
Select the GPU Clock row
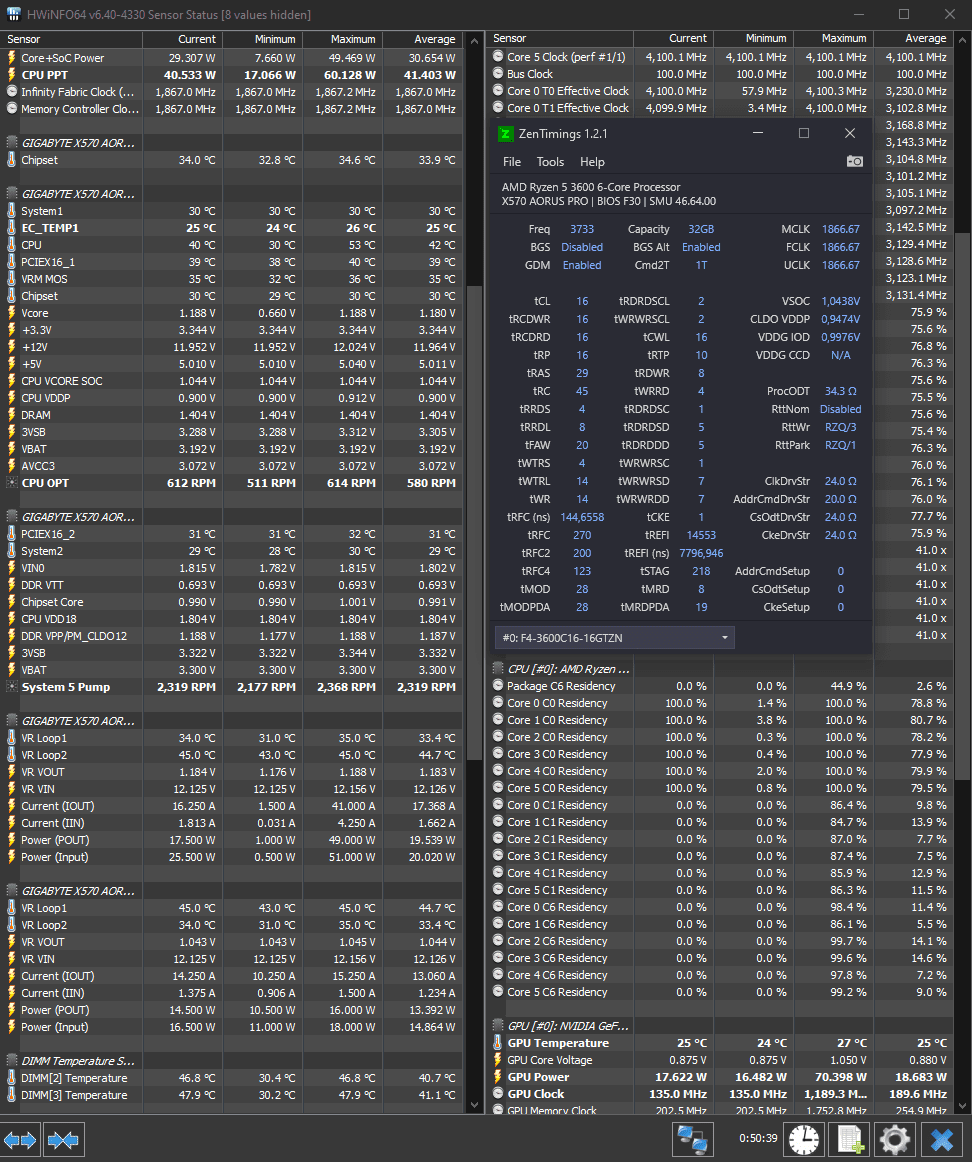(x=720, y=1094)
